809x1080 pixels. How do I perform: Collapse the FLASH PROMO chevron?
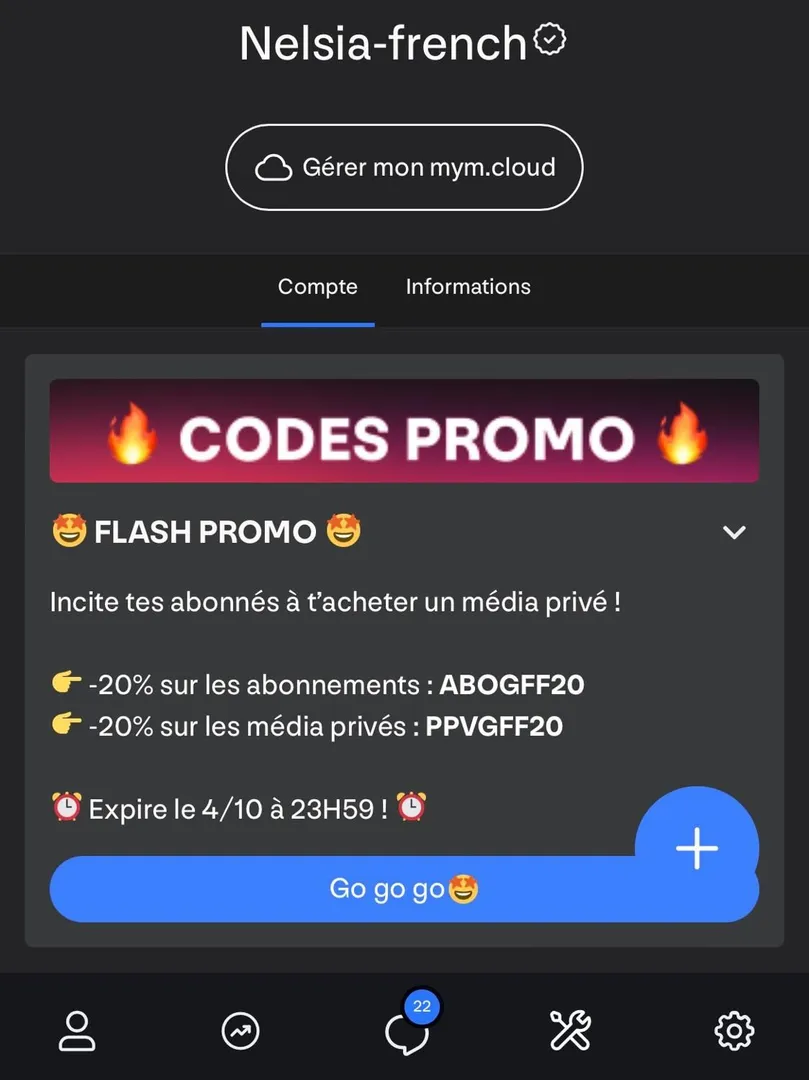(x=734, y=532)
